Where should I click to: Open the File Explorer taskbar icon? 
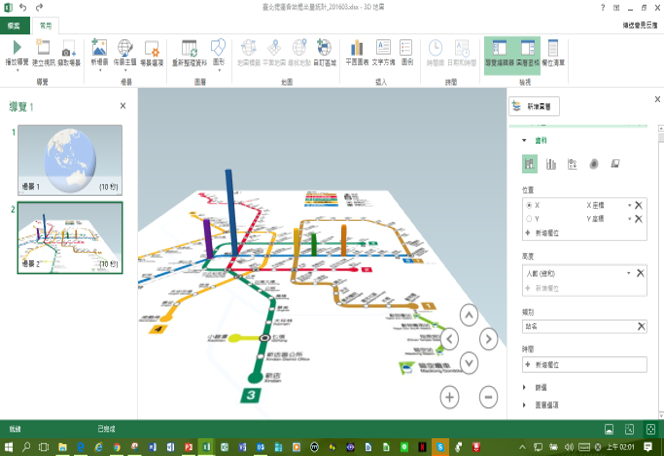[63, 447]
